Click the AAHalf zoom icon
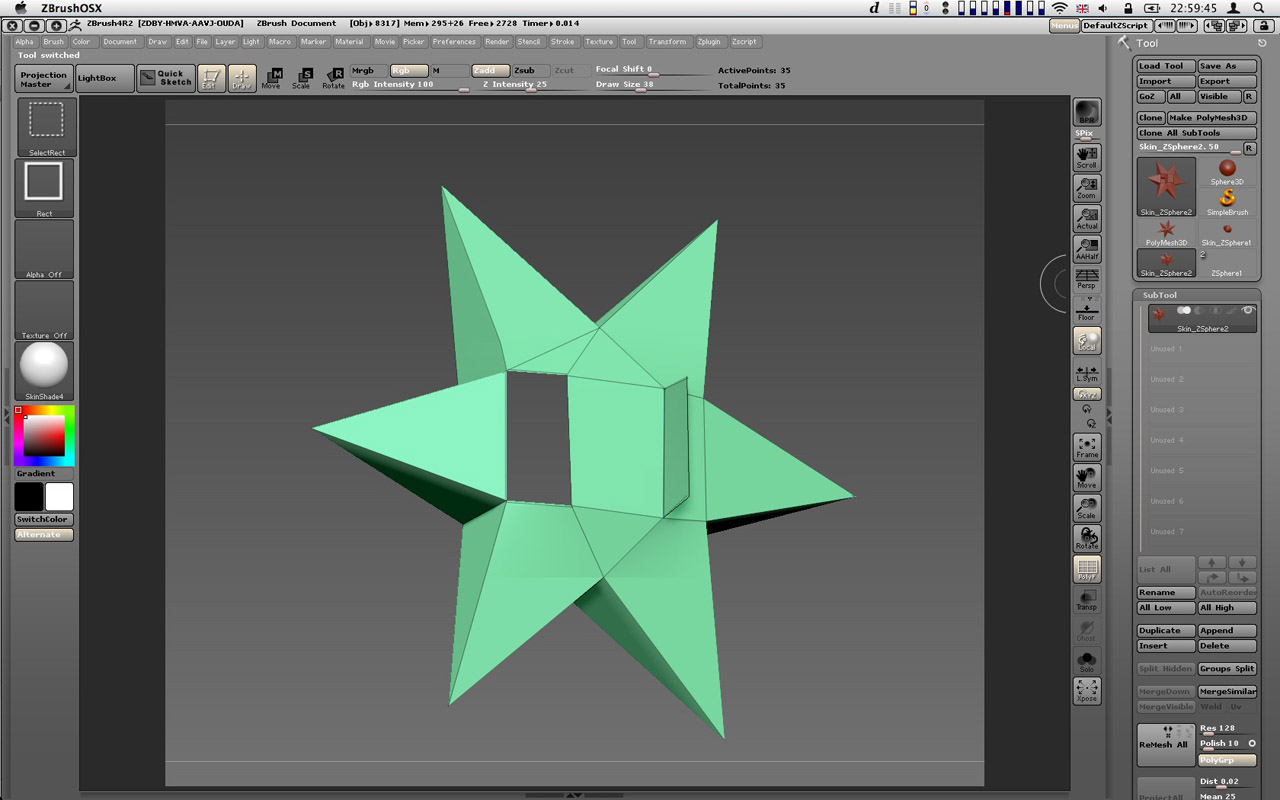 [x=1086, y=249]
